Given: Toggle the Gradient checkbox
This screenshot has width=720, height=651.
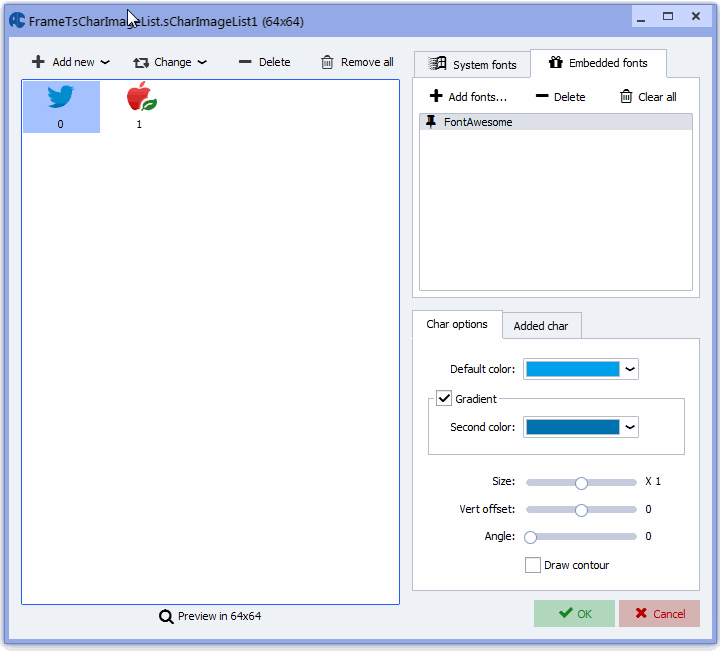Looking at the screenshot, I should pyautogui.click(x=444, y=398).
